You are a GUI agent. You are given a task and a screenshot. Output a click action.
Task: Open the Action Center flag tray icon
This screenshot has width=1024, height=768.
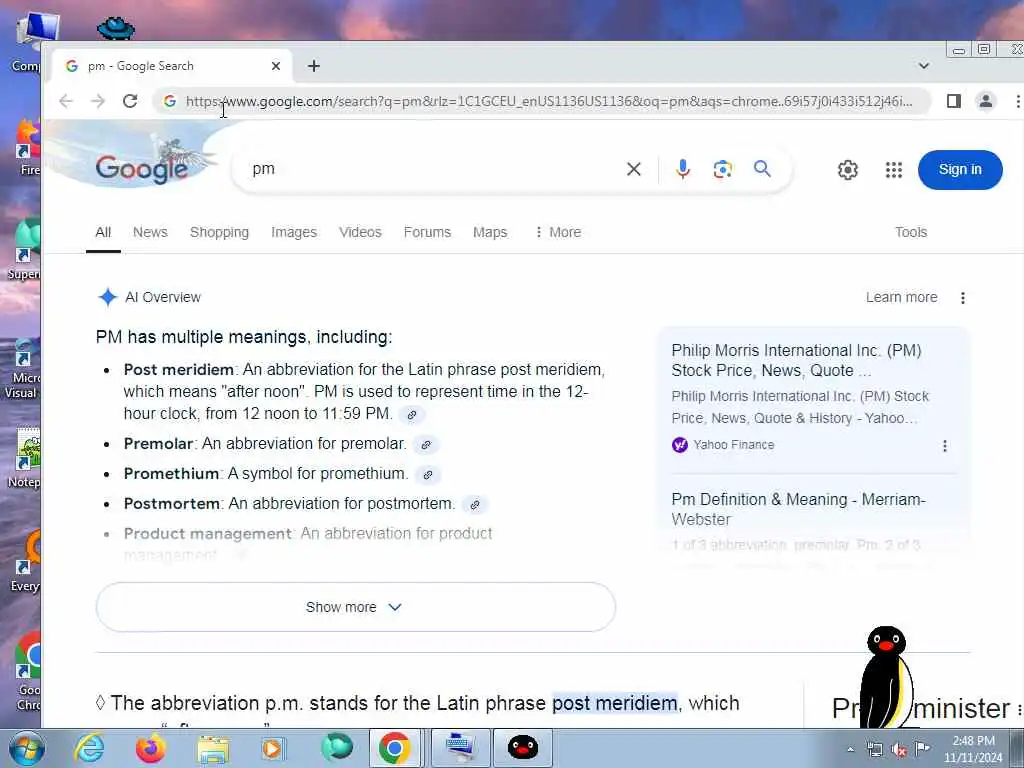[x=922, y=748]
